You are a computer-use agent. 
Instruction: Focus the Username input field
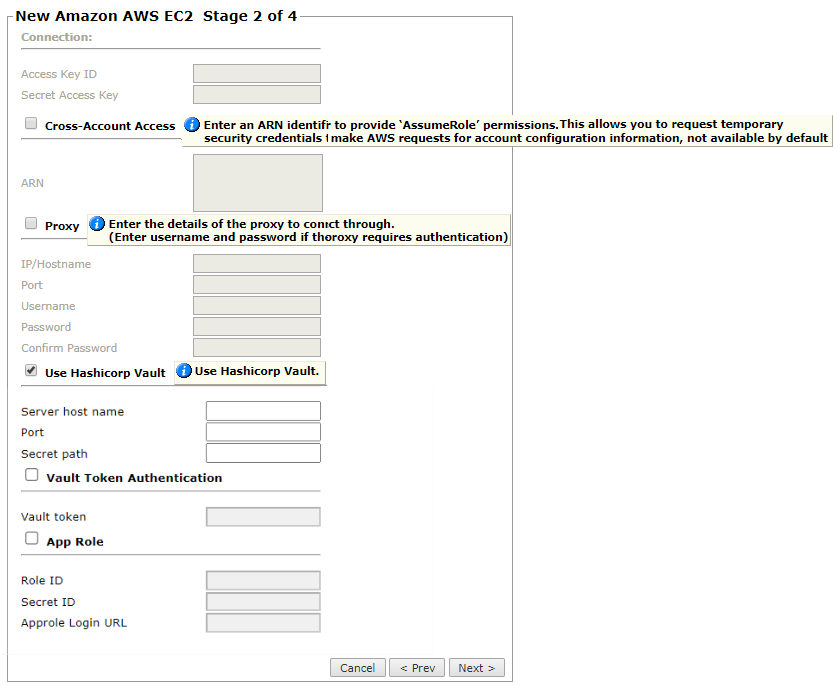(x=257, y=306)
